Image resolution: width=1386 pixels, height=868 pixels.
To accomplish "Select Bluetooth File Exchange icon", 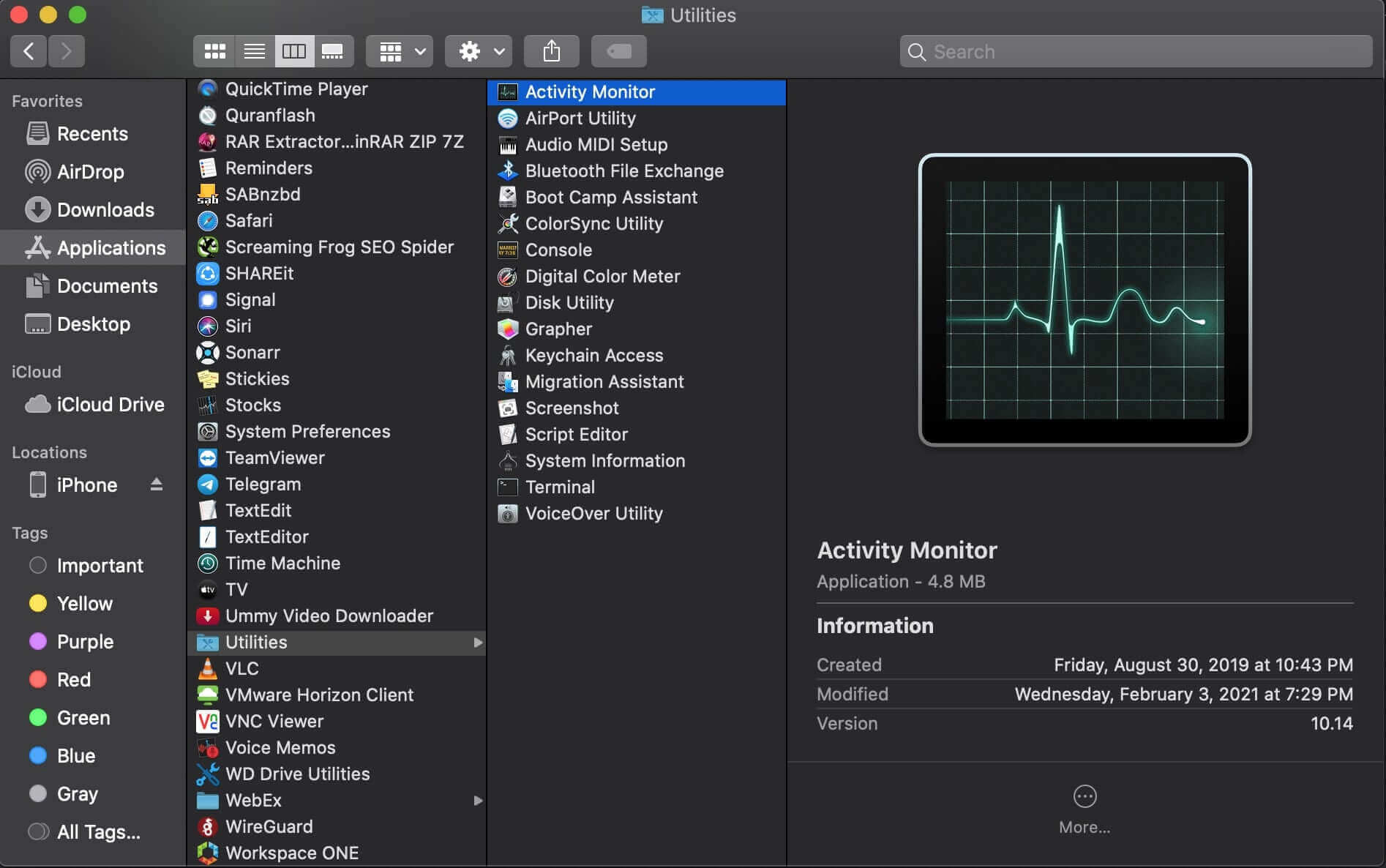I will tap(507, 171).
